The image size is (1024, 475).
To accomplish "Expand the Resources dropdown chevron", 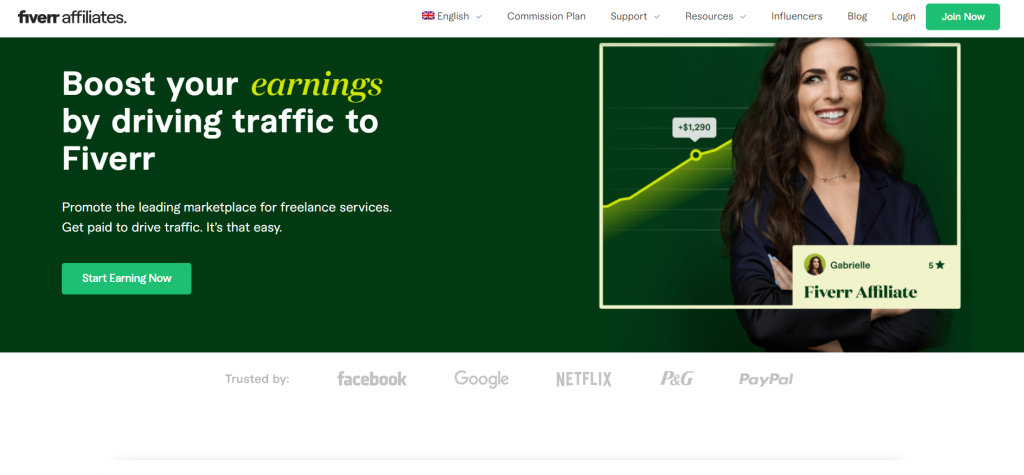I will point(743,17).
